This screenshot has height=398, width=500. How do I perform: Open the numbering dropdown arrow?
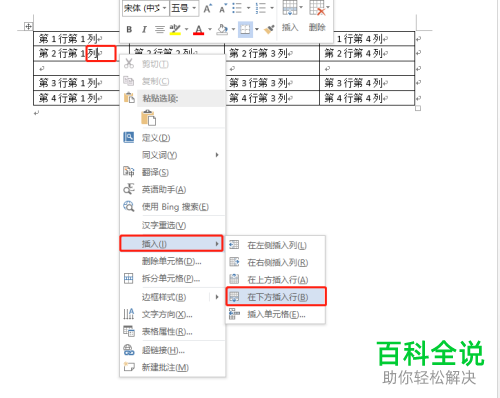[x=272, y=8]
